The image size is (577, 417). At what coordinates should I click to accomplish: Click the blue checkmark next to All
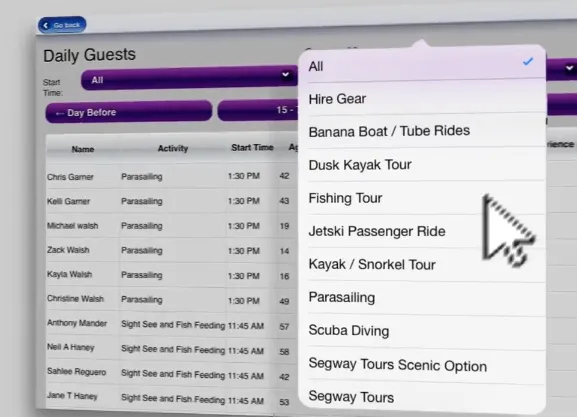pos(528,61)
